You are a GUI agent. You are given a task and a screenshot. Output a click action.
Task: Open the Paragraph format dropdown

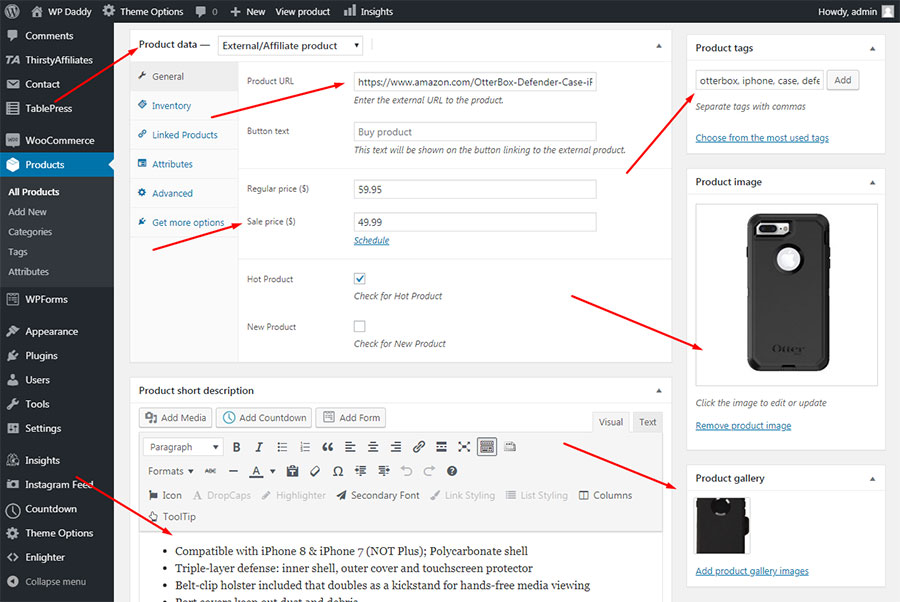[183, 447]
